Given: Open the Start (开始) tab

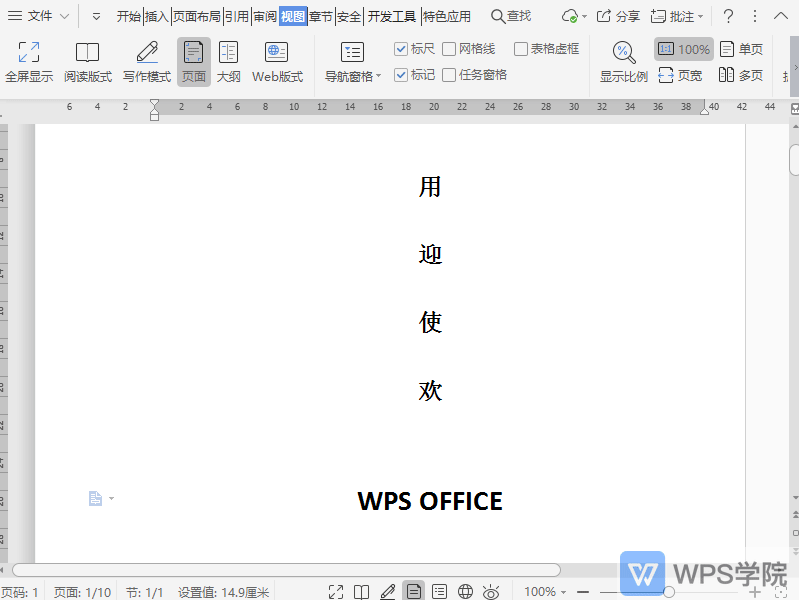Looking at the screenshot, I should [128, 16].
